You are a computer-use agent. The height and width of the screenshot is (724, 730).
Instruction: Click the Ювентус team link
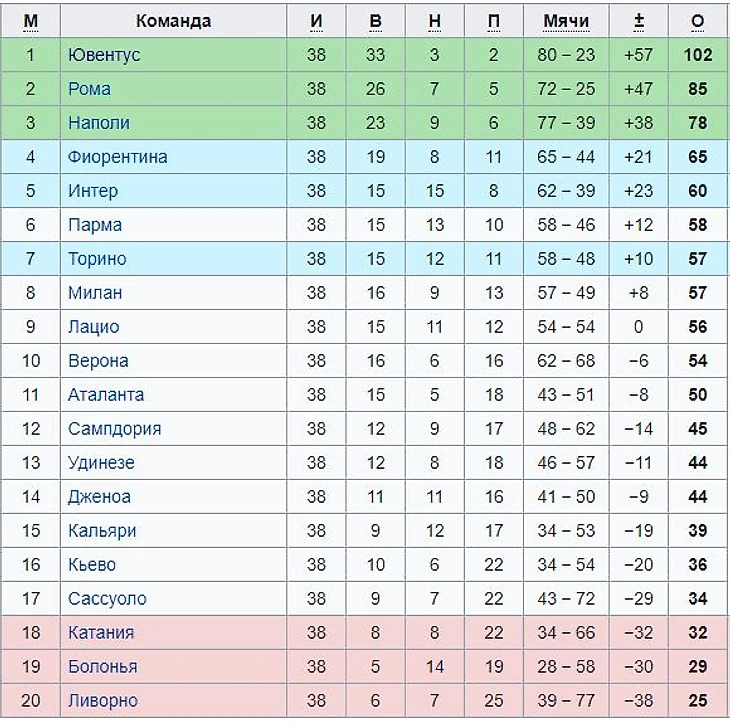(x=104, y=55)
